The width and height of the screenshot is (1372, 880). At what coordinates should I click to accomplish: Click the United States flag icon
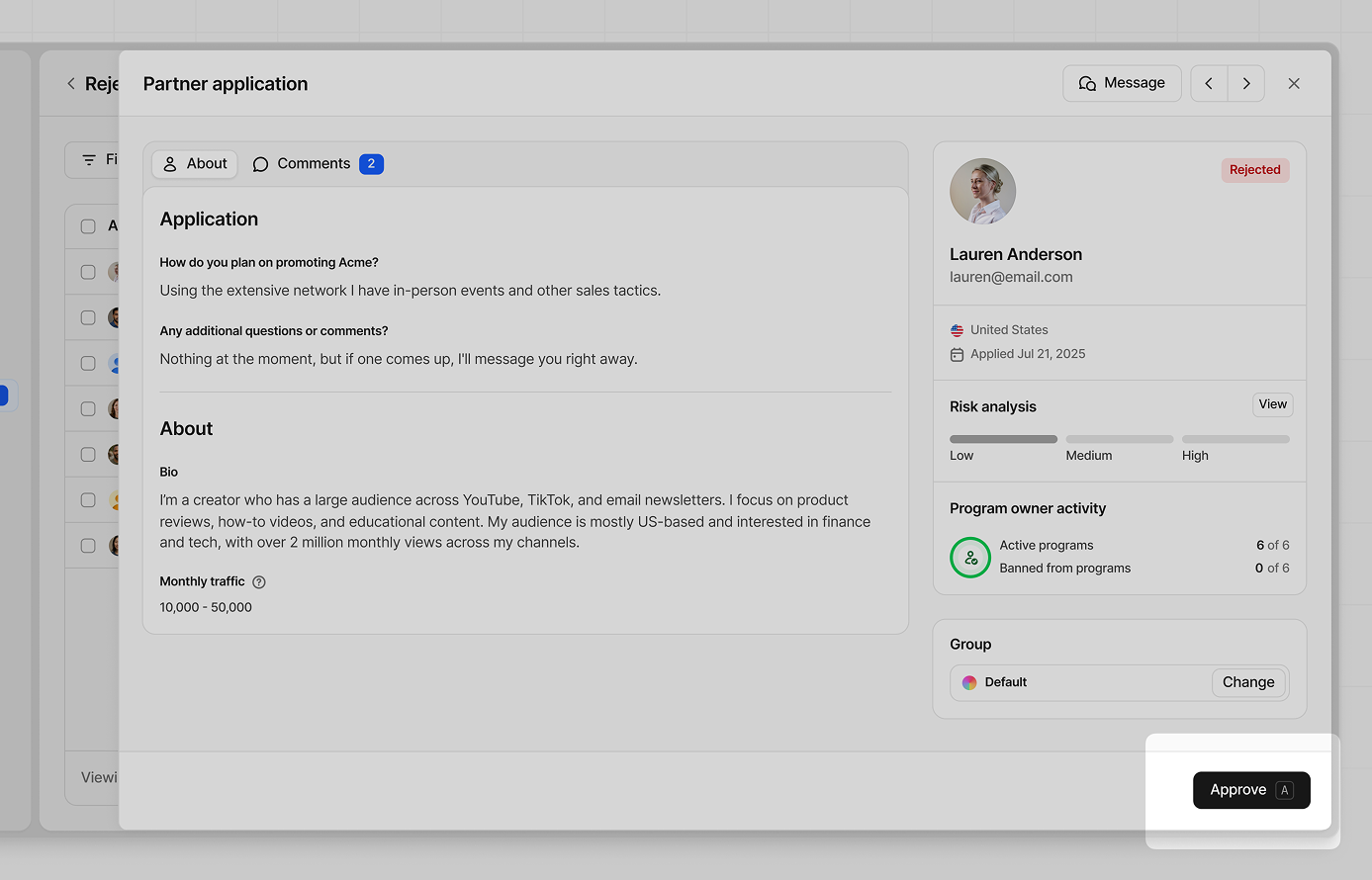tap(956, 329)
